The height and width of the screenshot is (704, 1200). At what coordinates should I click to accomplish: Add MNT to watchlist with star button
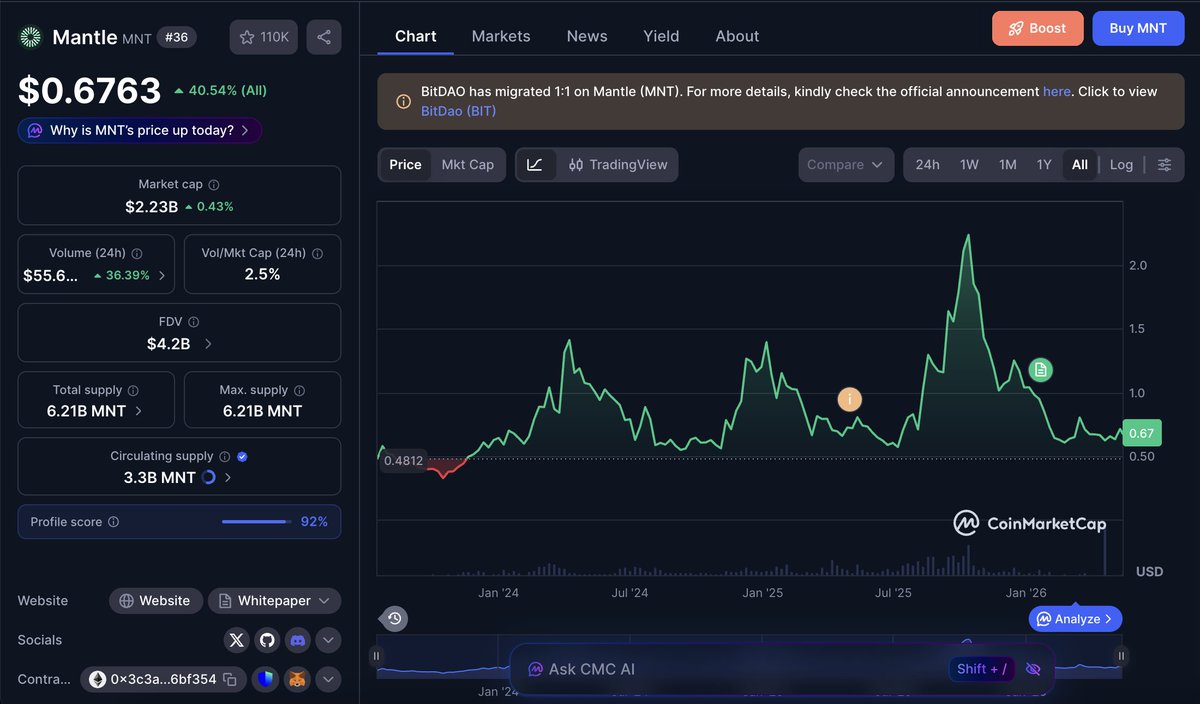(264, 37)
